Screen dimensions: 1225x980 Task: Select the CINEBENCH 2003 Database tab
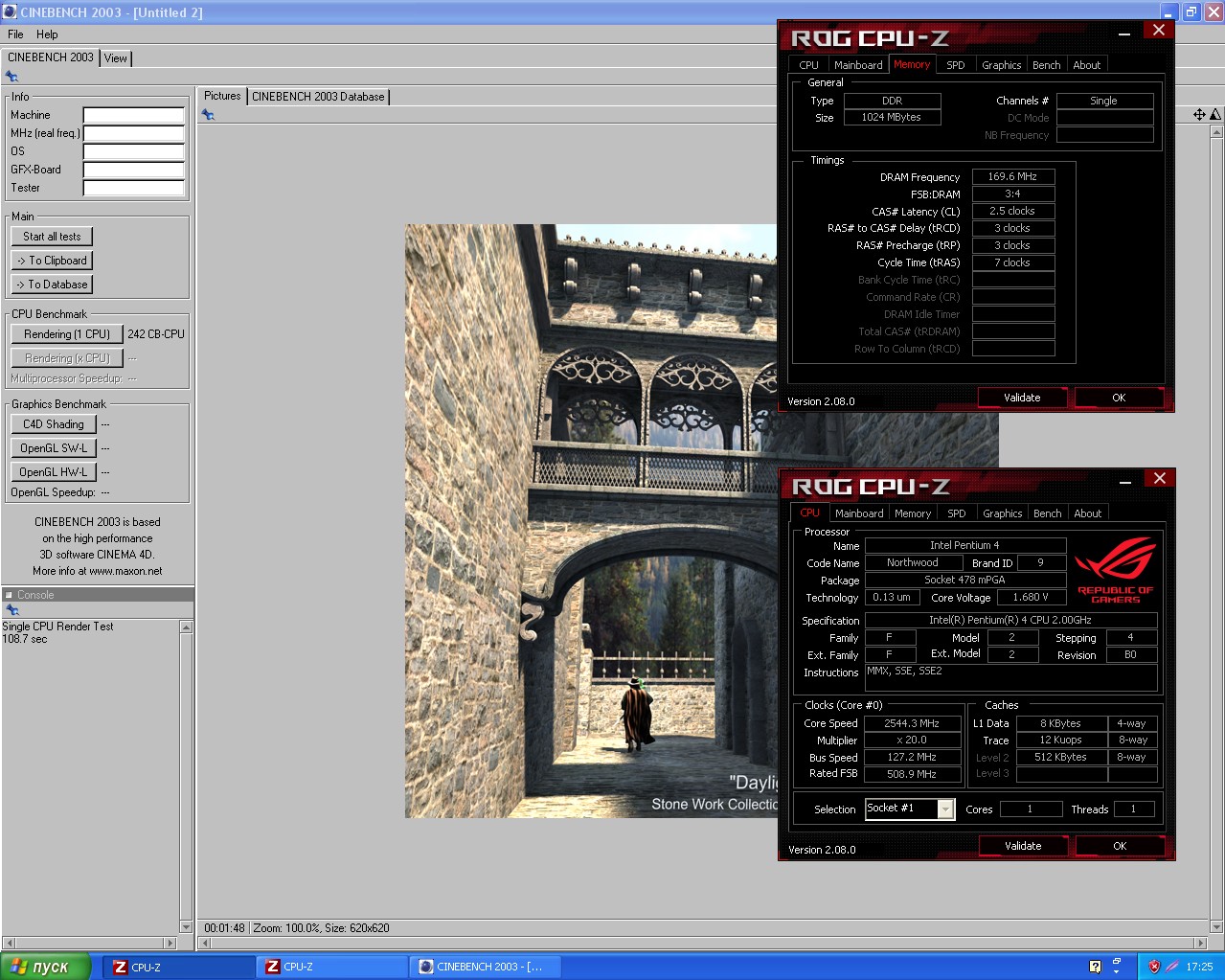[x=318, y=97]
